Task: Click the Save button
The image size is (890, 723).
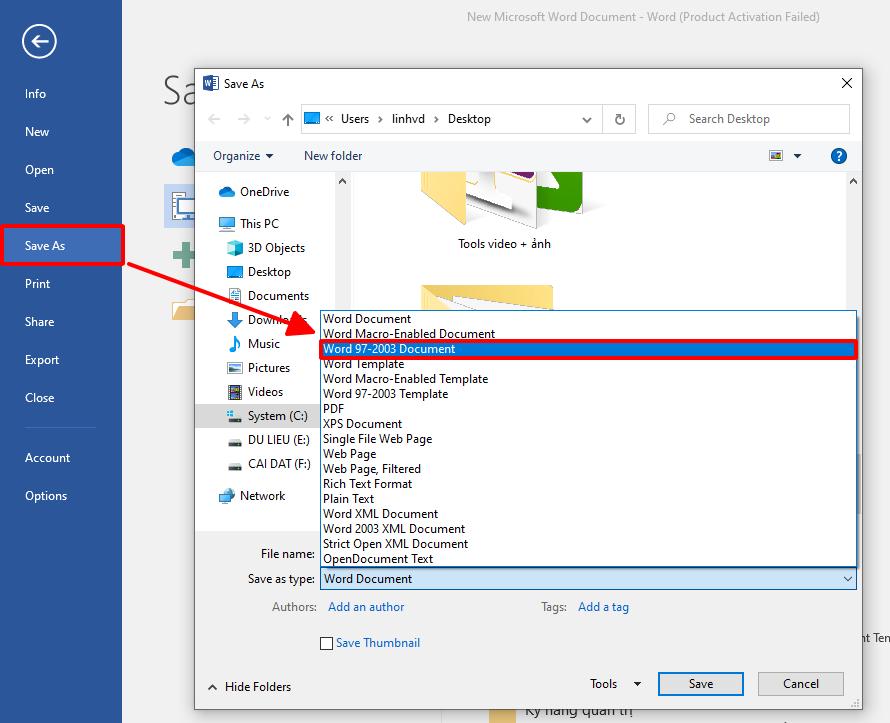Action: (x=700, y=684)
